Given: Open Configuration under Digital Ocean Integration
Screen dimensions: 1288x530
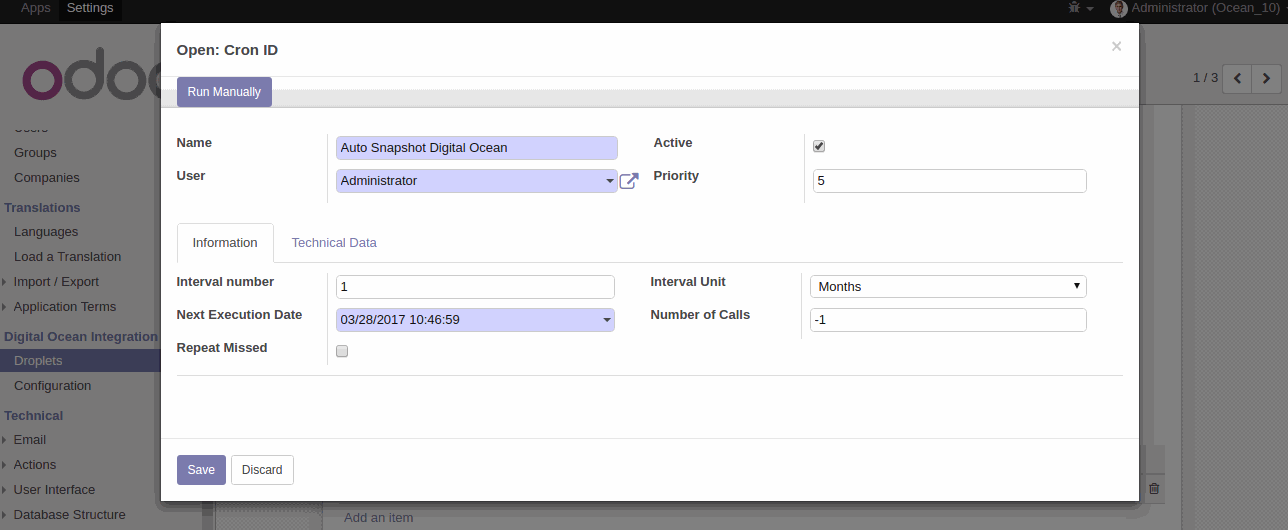Looking at the screenshot, I should 52,386.
